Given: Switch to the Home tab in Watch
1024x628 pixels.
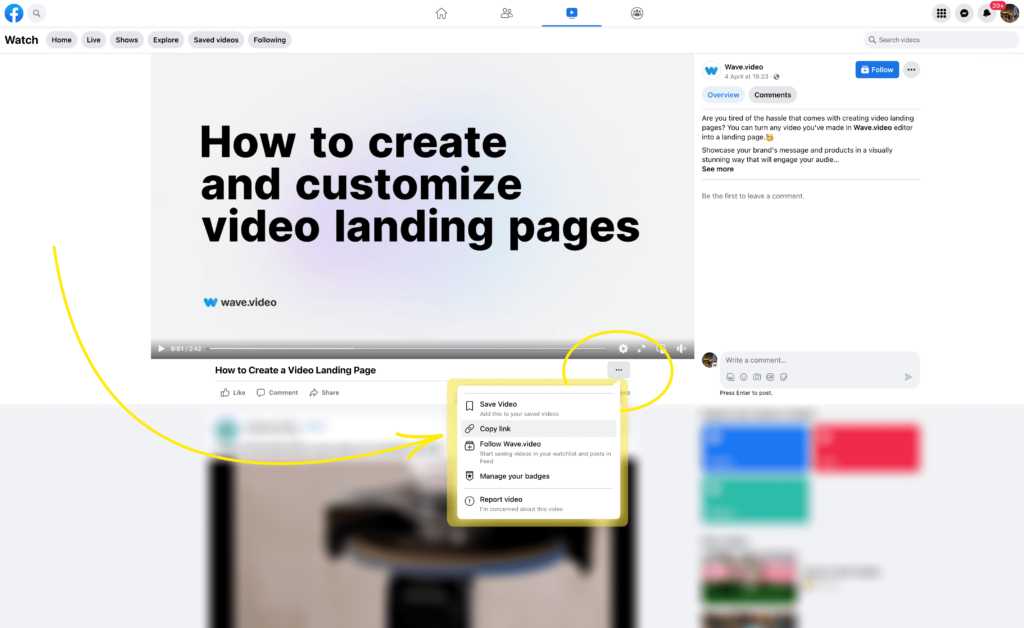Looking at the screenshot, I should point(61,40).
